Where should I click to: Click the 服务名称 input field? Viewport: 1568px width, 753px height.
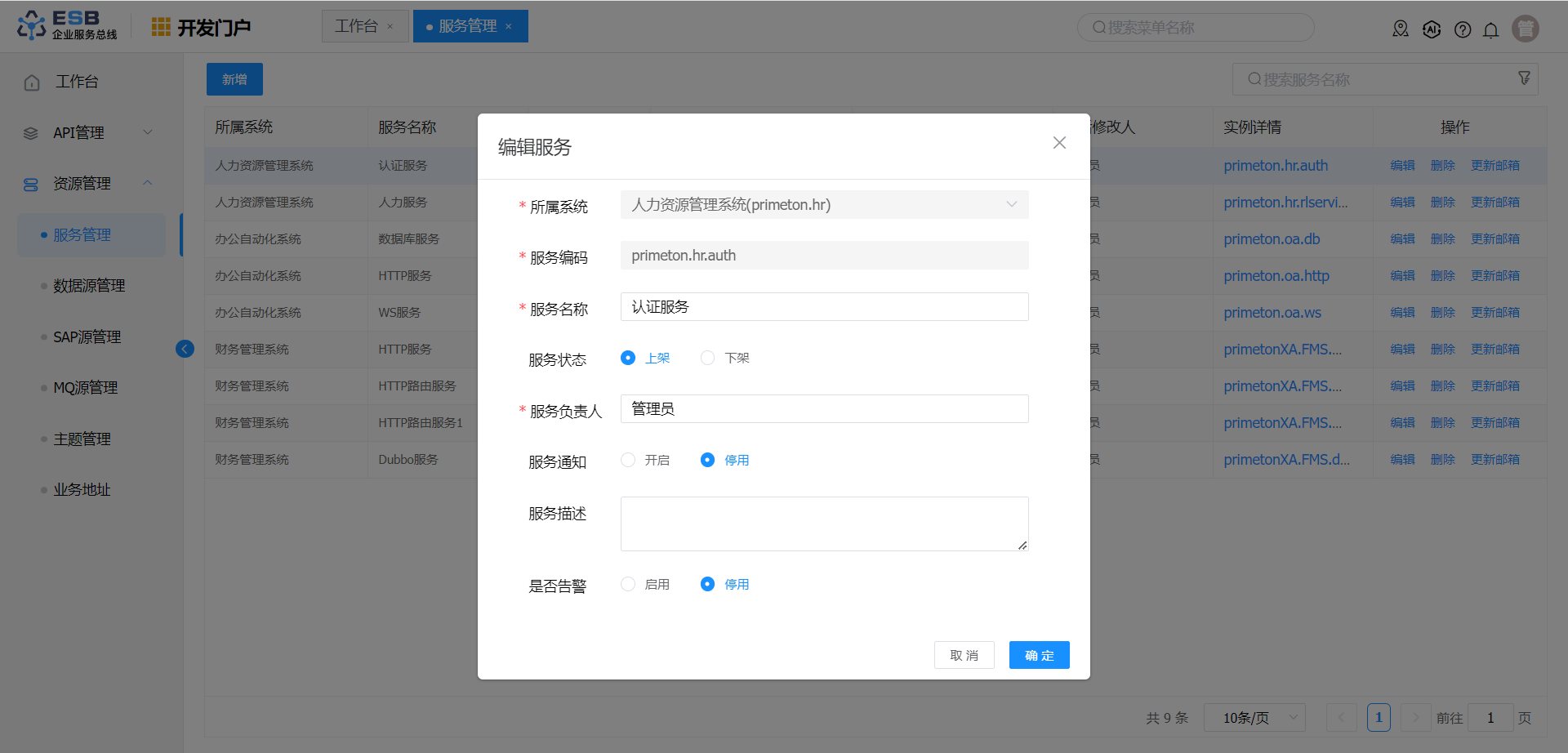pyautogui.click(x=824, y=307)
